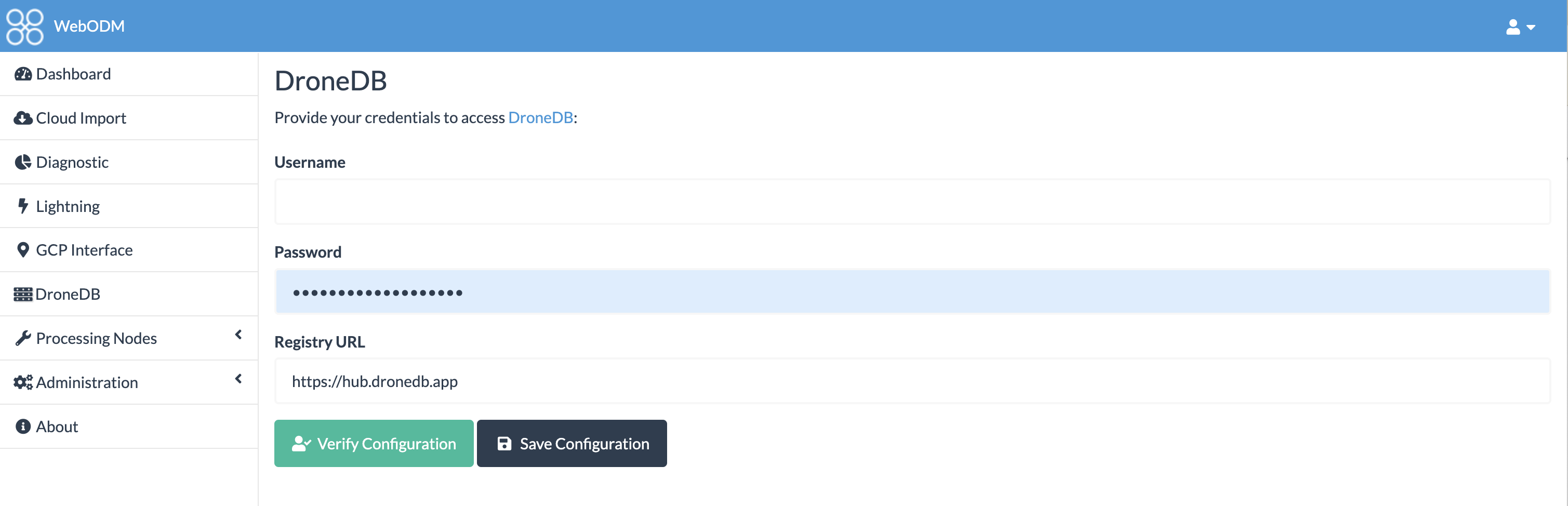The image size is (1568, 506).
Task: Click the GCP Interface map pin icon
Action: [23, 250]
